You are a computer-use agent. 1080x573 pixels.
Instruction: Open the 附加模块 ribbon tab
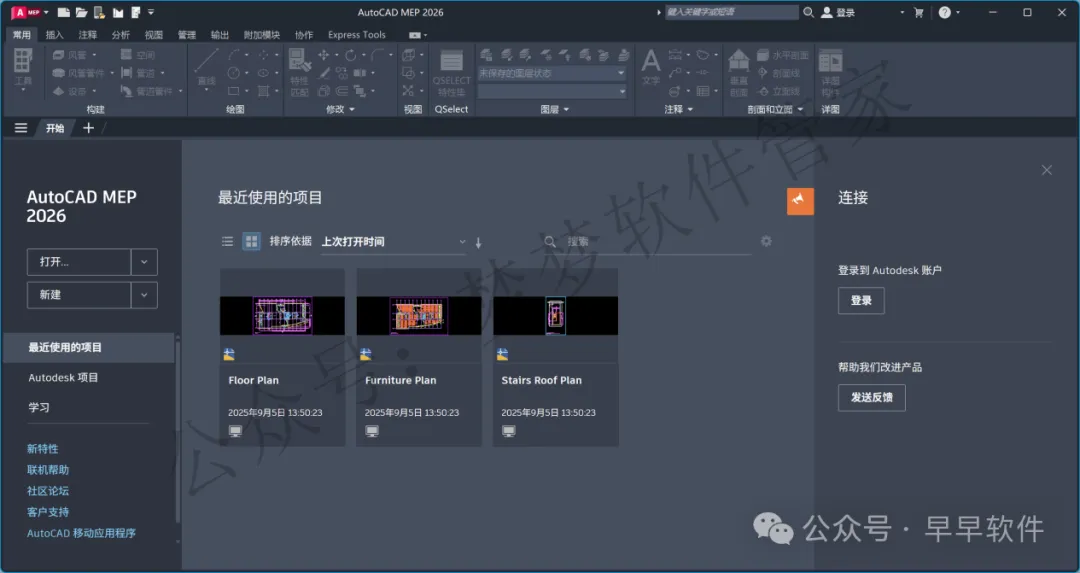262,34
